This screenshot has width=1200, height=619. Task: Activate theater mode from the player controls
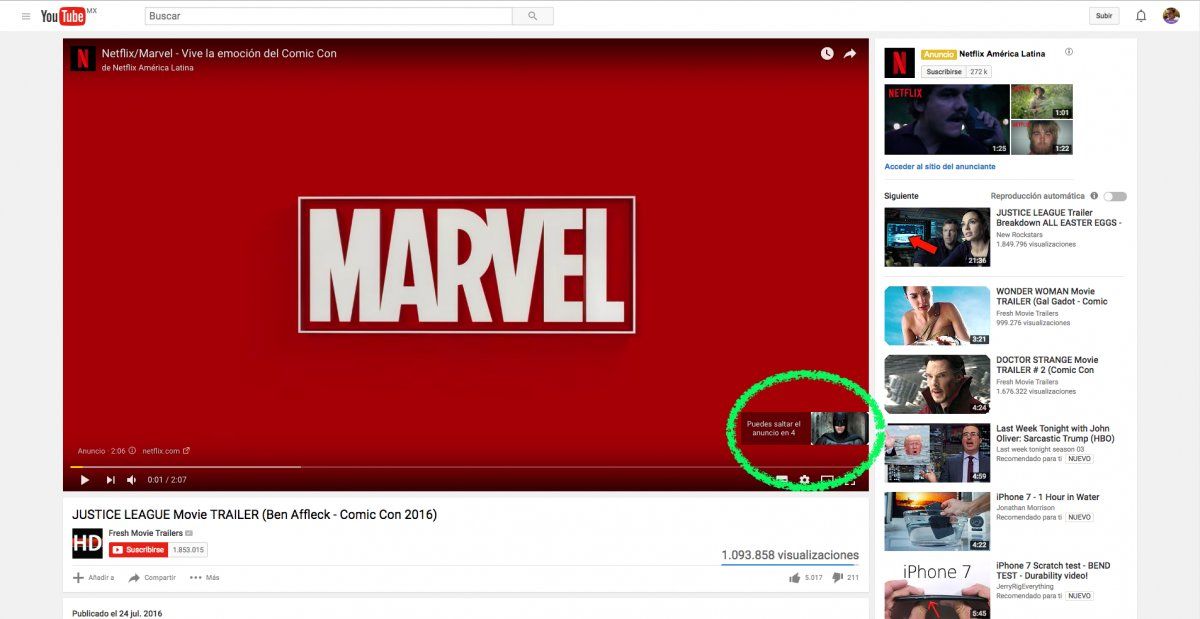click(x=828, y=479)
